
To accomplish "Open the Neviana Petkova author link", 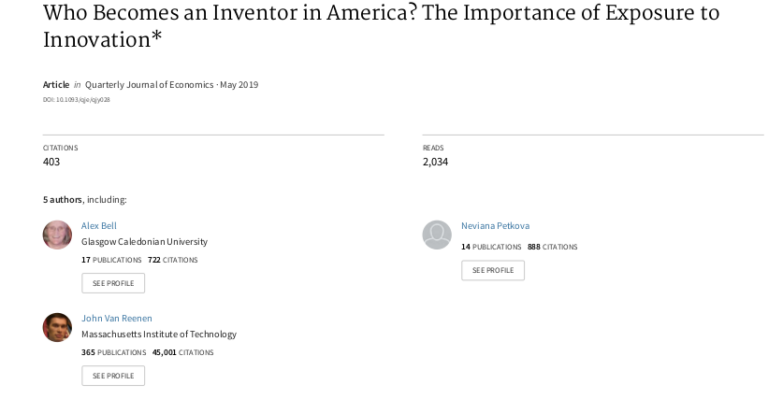I will (x=495, y=226).
